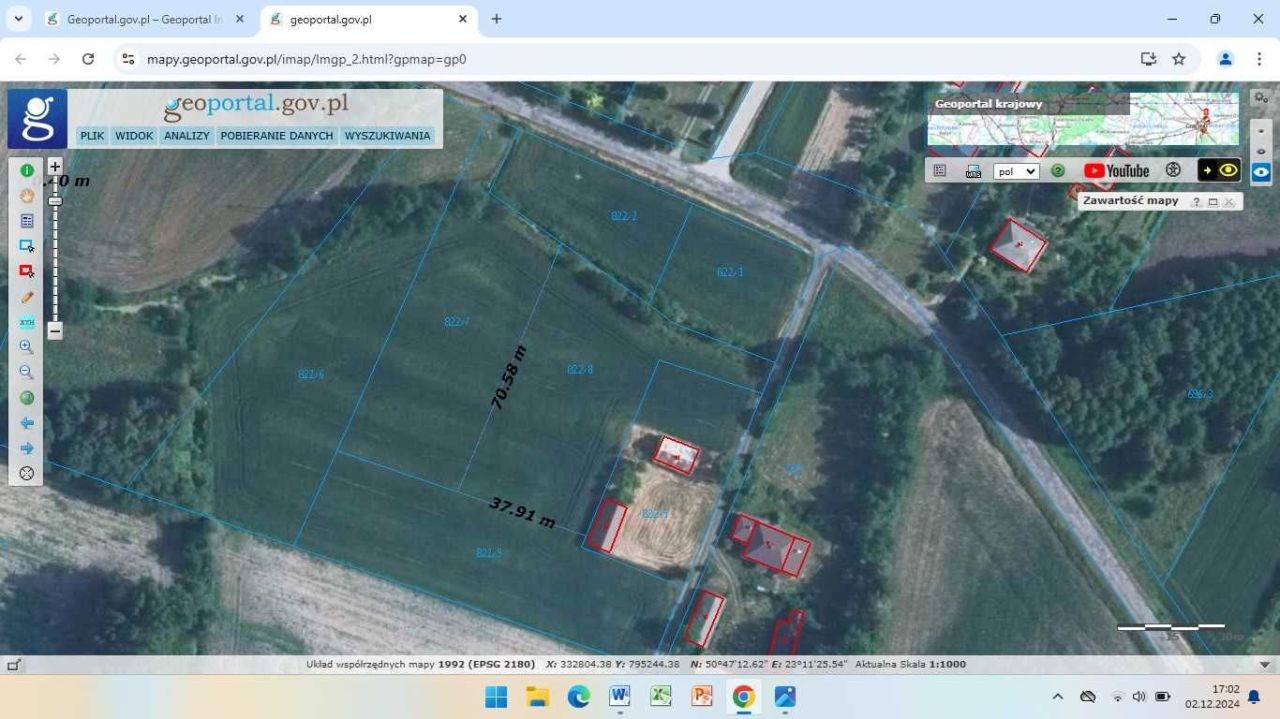Click the minus button on zoom slider
1280x719 pixels.
tap(55, 330)
